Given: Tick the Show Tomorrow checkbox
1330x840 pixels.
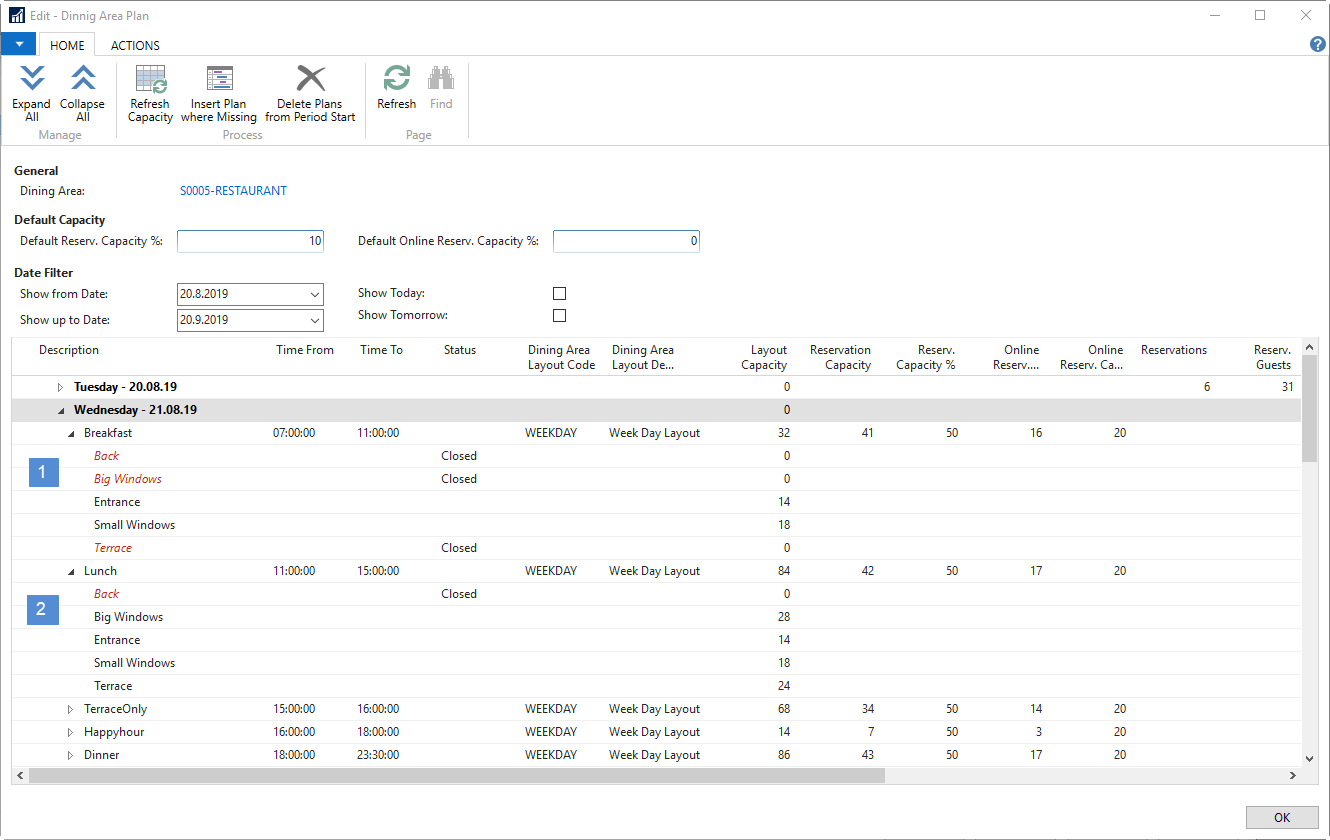Looking at the screenshot, I should (559, 316).
